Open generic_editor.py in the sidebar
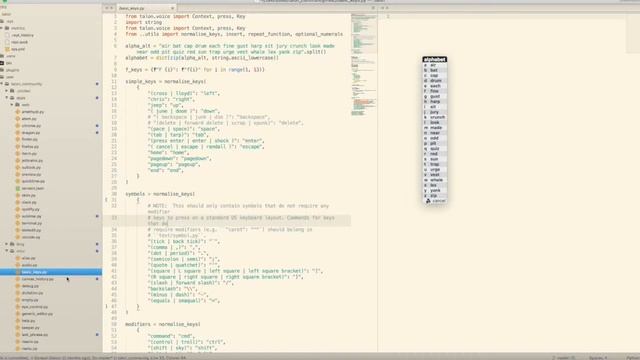 [37, 314]
